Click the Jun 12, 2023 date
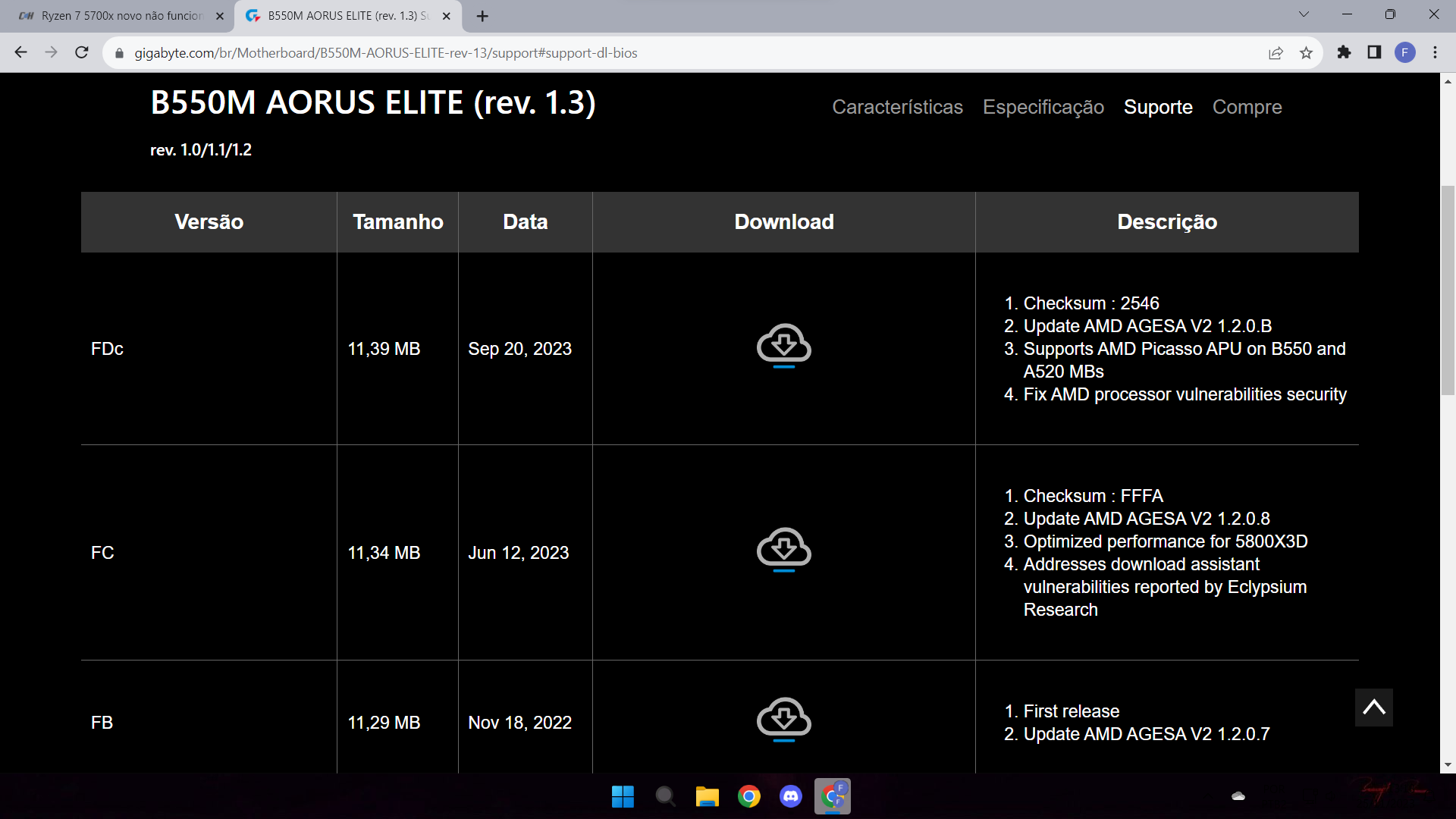This screenshot has width=1456, height=819. [518, 553]
